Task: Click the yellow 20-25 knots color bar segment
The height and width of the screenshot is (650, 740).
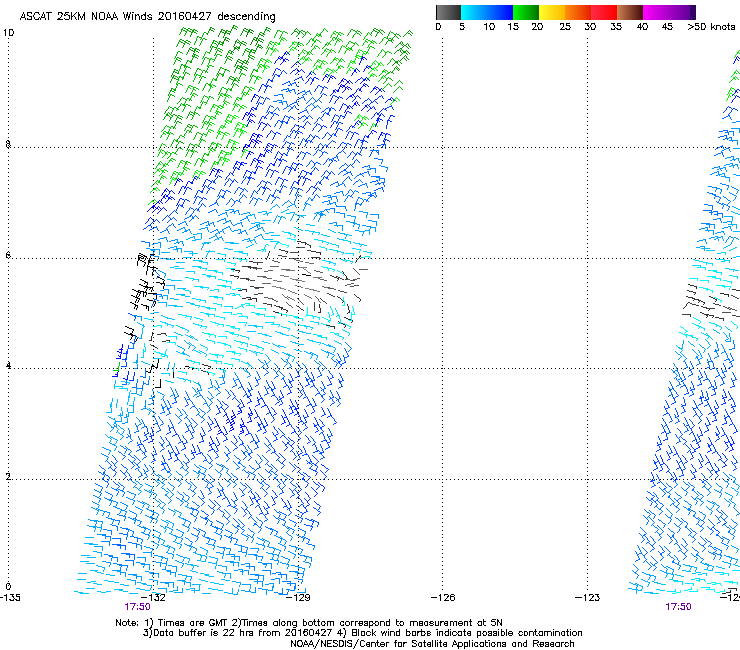Action: click(x=552, y=12)
